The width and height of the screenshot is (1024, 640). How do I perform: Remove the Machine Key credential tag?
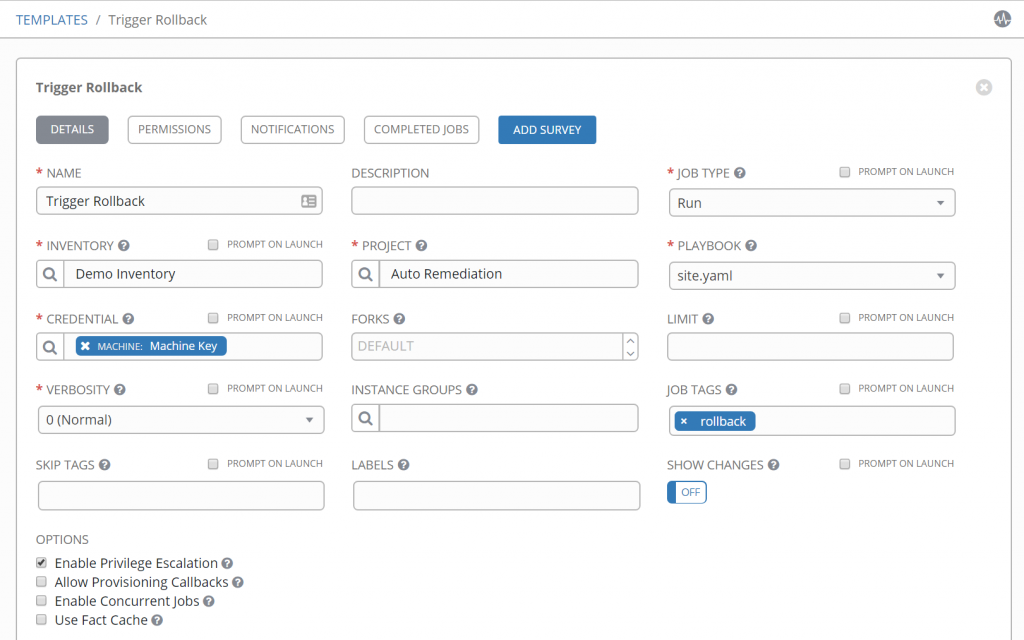(x=86, y=346)
